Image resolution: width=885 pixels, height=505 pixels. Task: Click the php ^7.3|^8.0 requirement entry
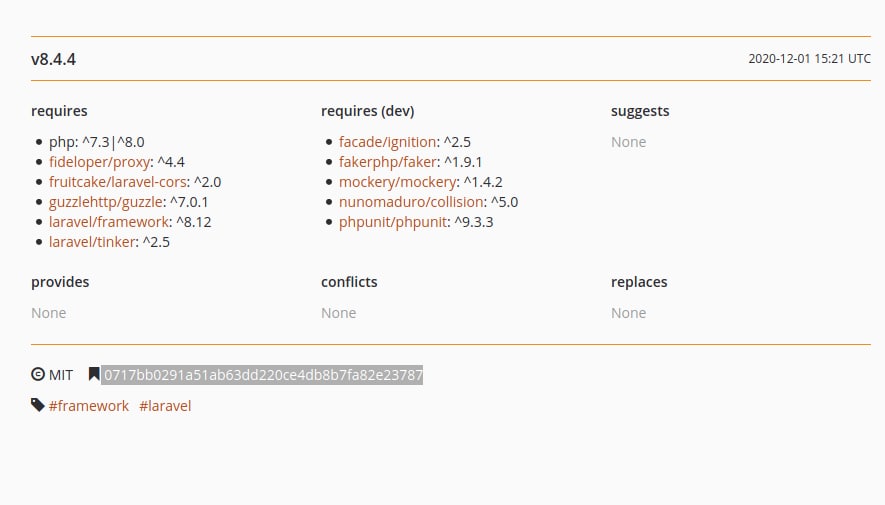(97, 142)
